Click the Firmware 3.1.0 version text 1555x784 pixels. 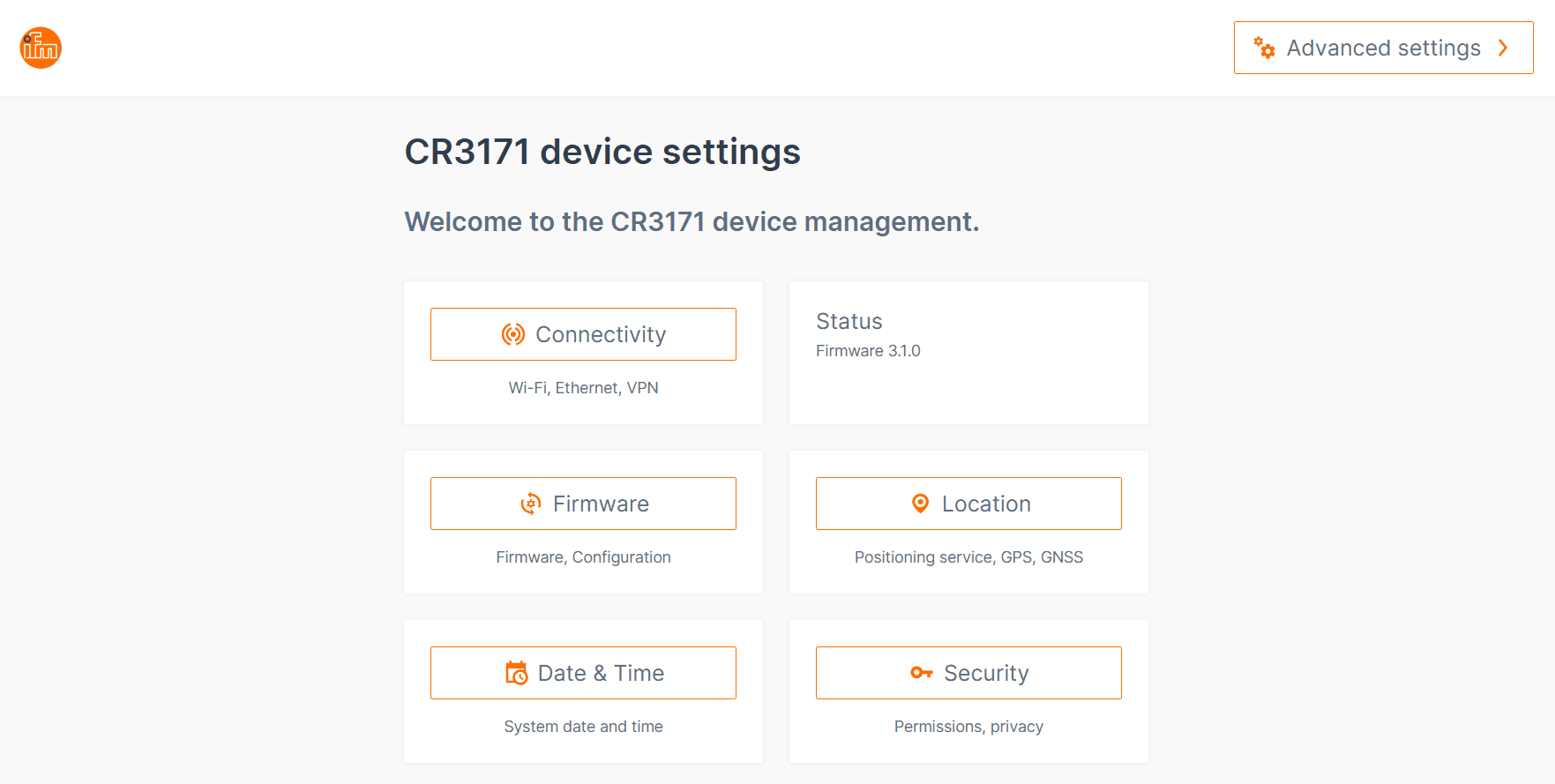click(x=868, y=351)
